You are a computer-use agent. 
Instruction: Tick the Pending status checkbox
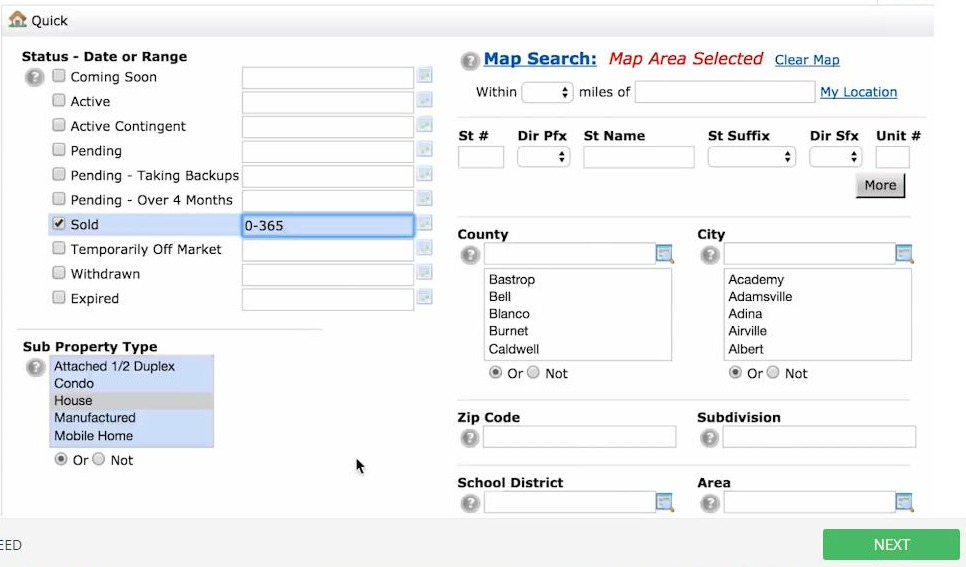pyautogui.click(x=59, y=149)
